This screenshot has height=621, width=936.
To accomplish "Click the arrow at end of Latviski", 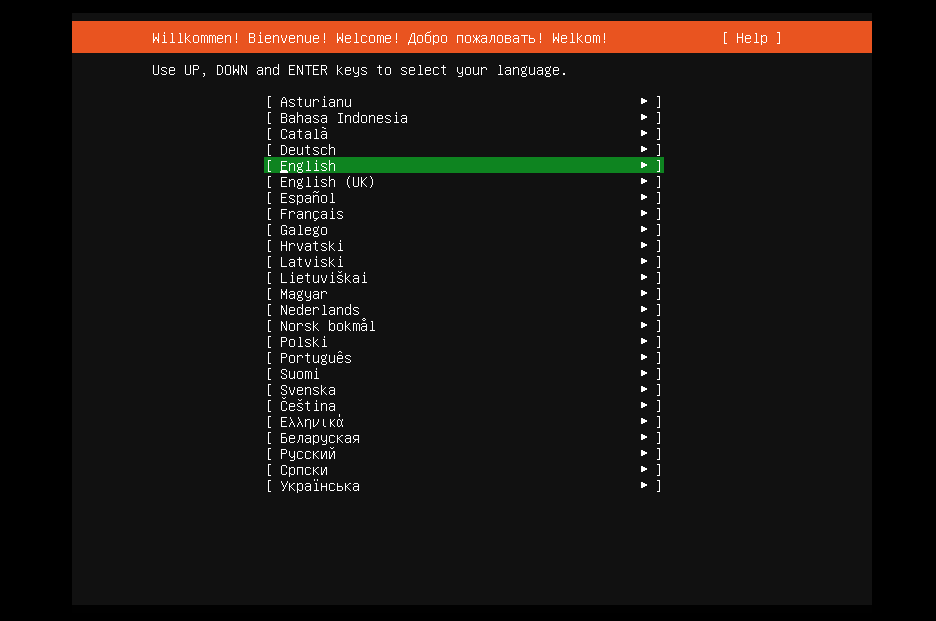I will (x=645, y=262).
